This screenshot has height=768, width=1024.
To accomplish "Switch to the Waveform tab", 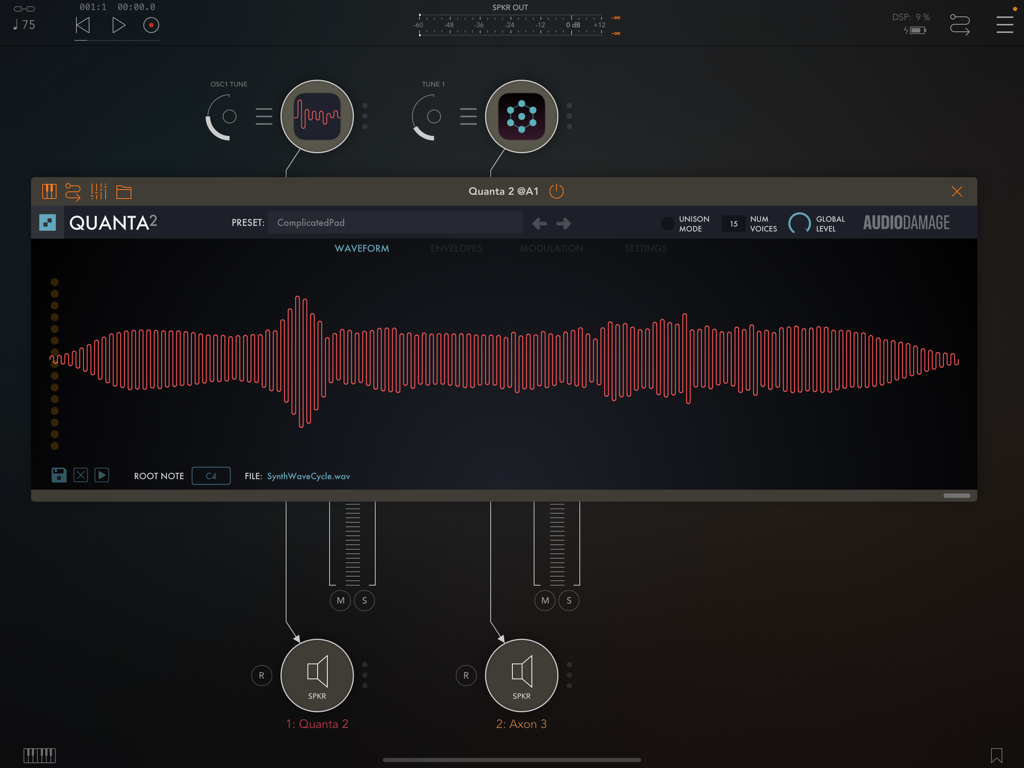I will pos(362,248).
